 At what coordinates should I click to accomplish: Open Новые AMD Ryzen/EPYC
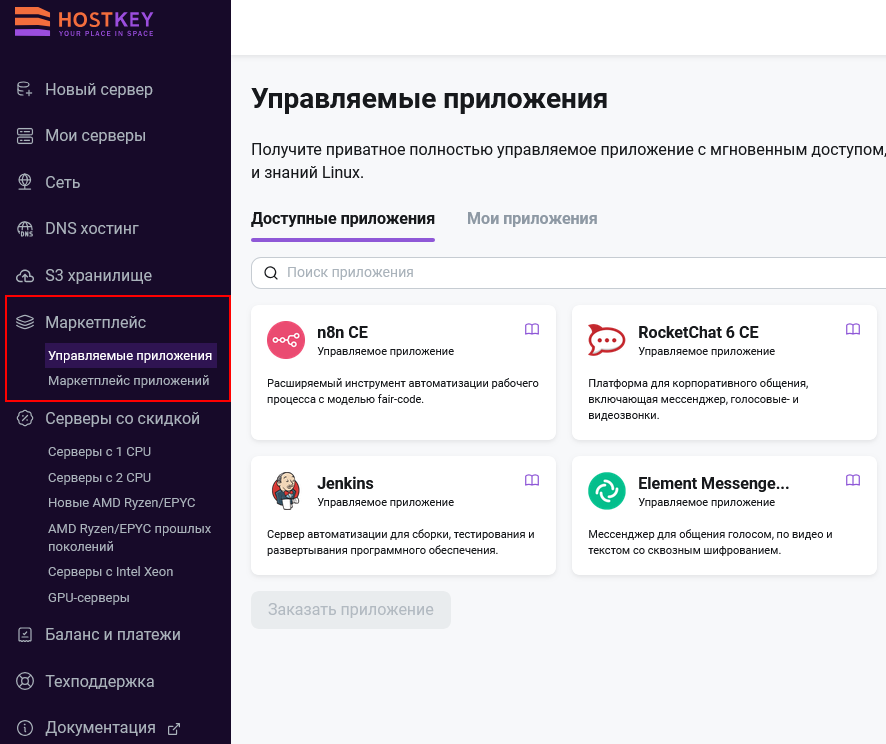[x=121, y=503]
